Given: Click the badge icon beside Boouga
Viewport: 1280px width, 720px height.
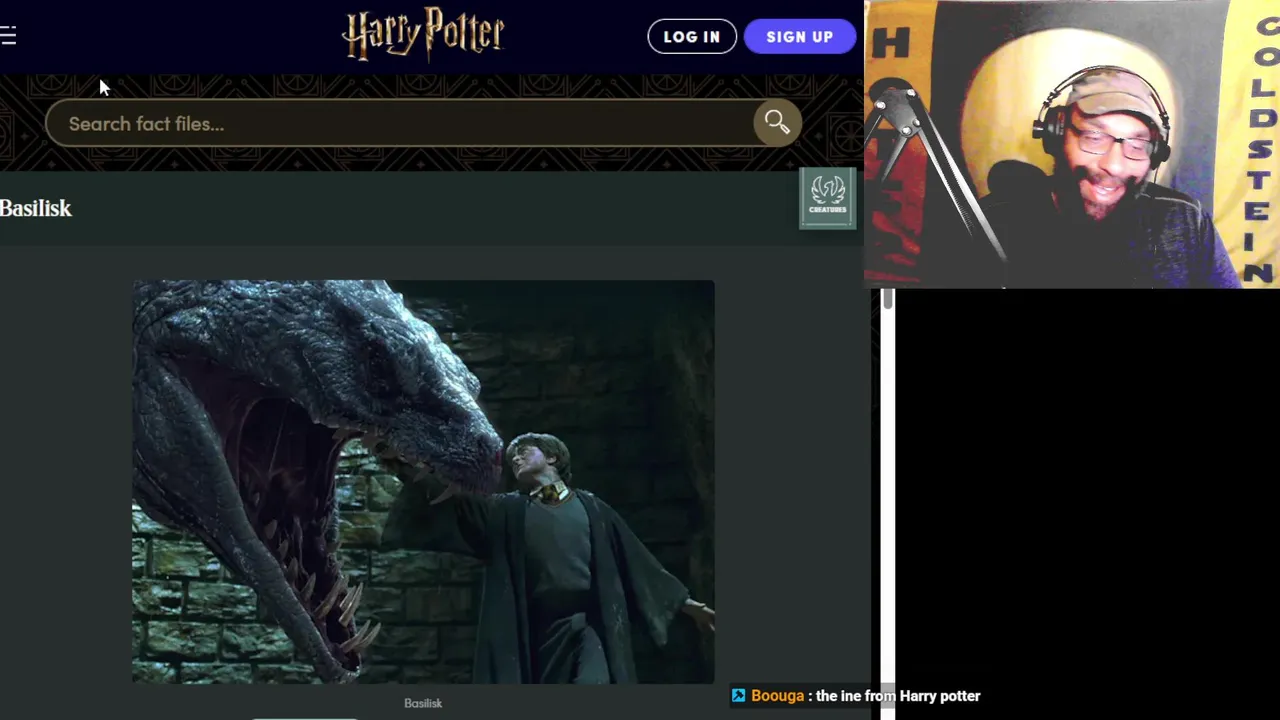Looking at the screenshot, I should point(739,696).
